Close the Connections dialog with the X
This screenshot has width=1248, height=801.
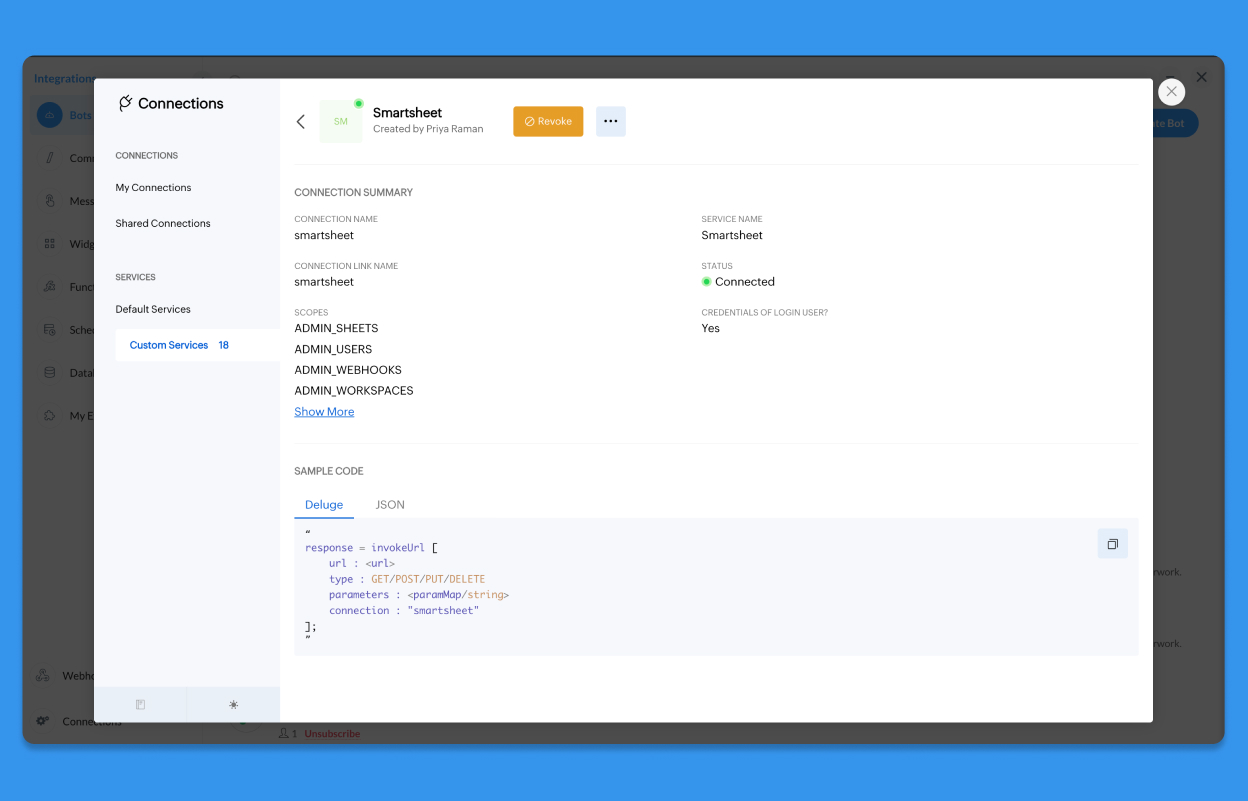coord(1172,91)
